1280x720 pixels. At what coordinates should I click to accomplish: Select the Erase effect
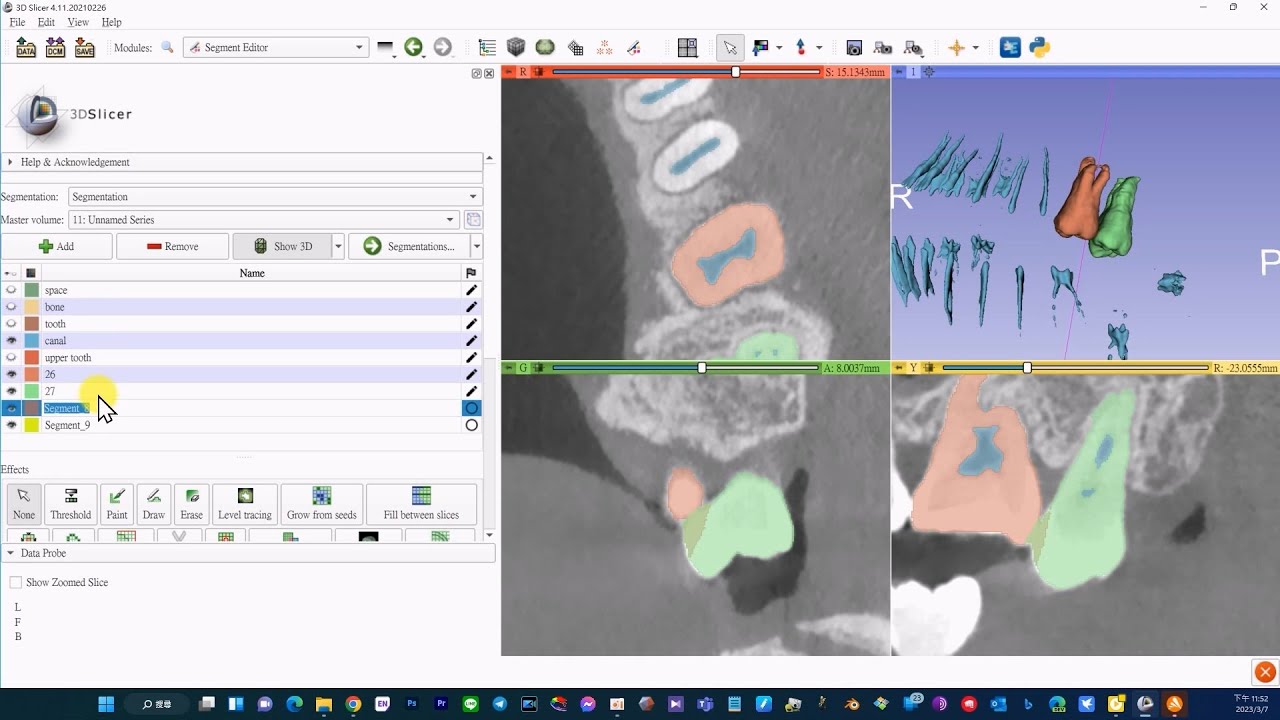(191, 504)
